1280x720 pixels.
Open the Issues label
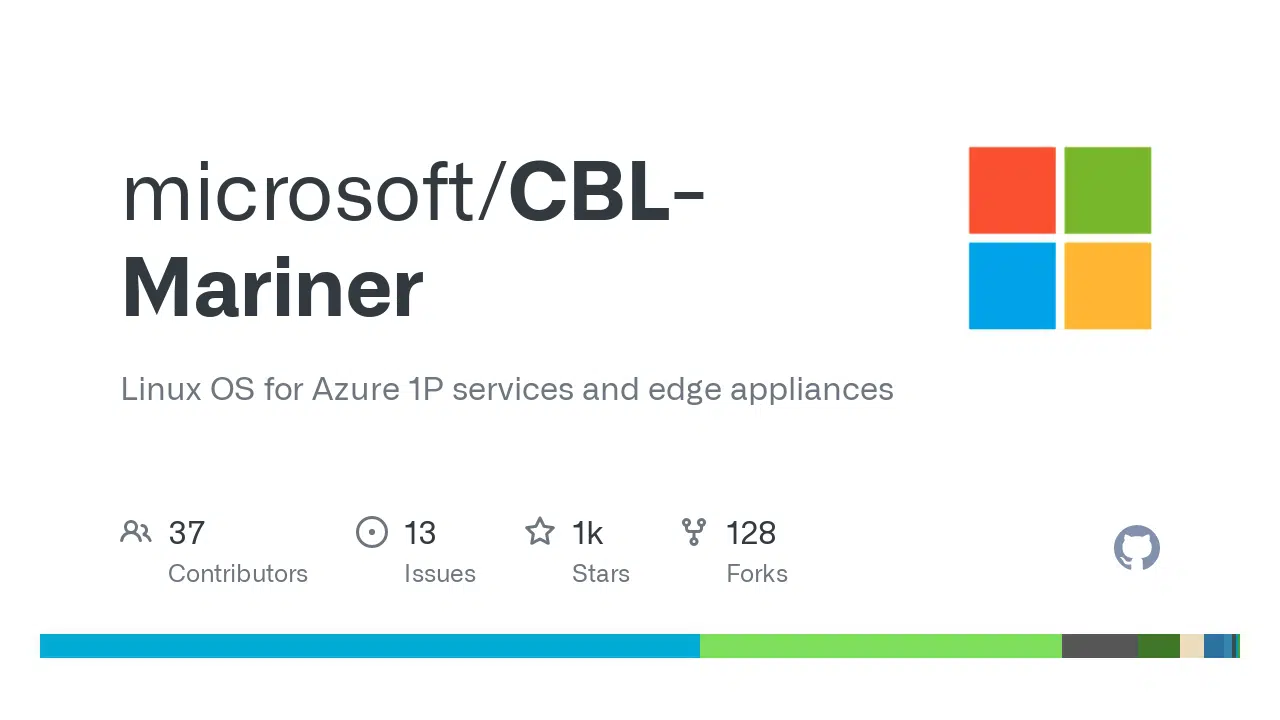tap(440, 574)
